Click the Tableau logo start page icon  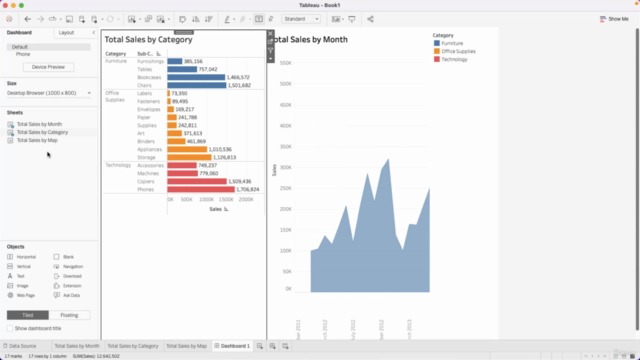9,19
